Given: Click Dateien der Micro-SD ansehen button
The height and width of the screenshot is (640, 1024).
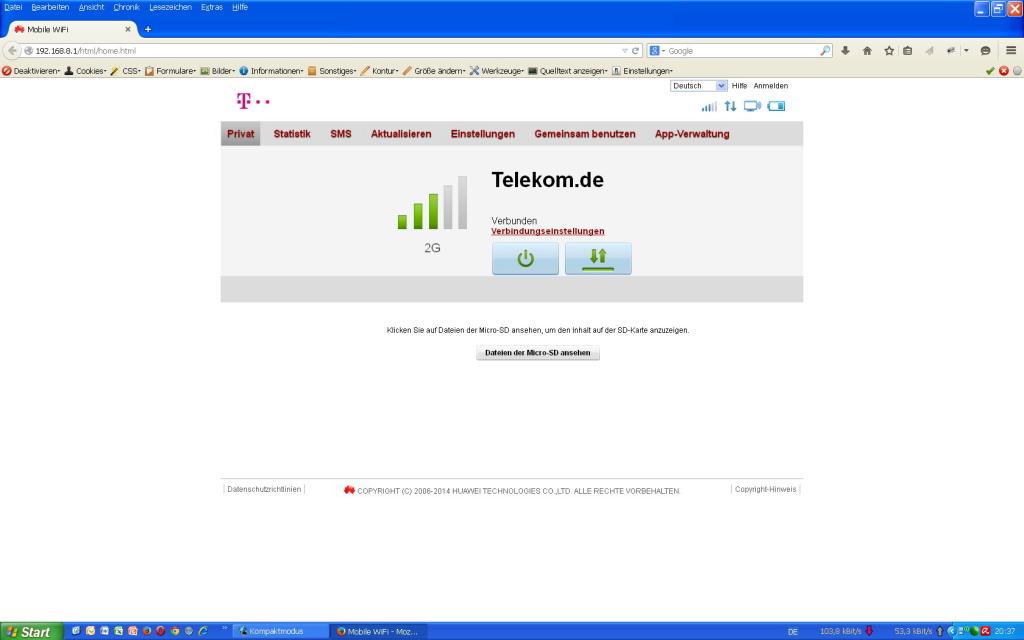Looking at the screenshot, I should tap(537, 353).
